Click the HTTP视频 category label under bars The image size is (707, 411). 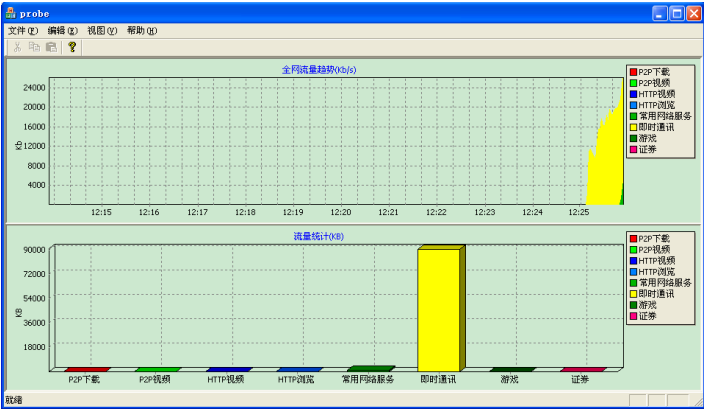pos(225,379)
